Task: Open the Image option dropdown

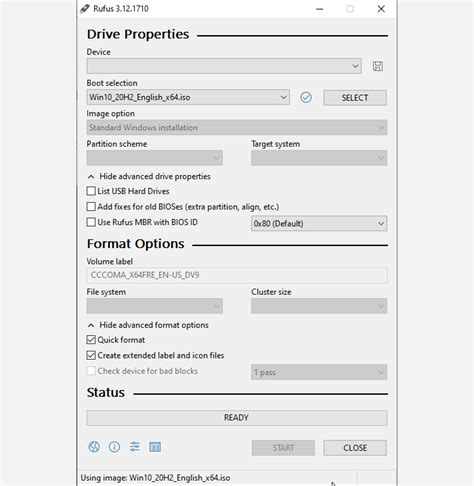Action: click(x=237, y=128)
